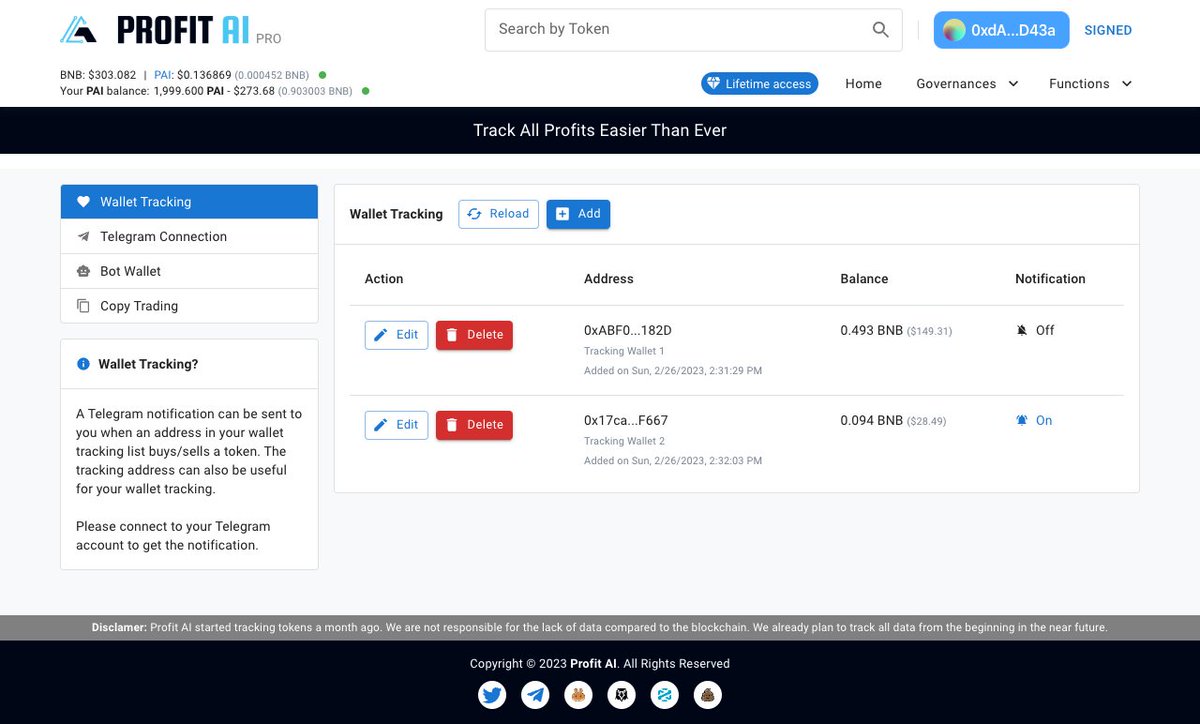Turn on notification for wallet 0xABF0...182D
The image size is (1200, 724).
(x=1035, y=330)
